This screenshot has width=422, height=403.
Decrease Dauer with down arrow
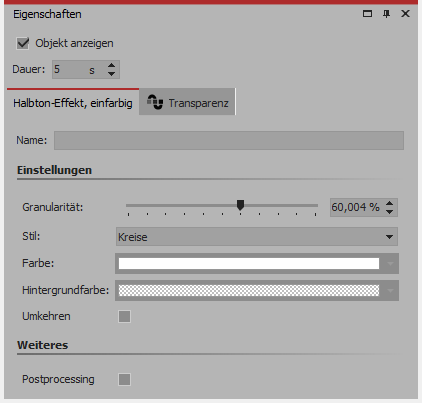coord(111,73)
